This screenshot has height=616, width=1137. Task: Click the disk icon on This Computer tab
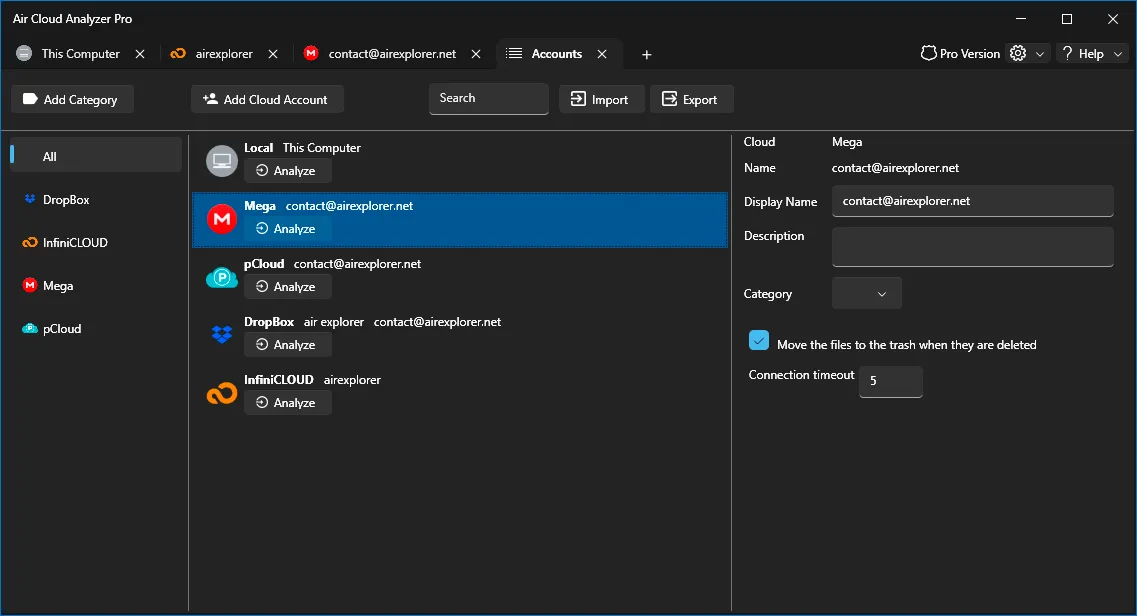coord(24,53)
